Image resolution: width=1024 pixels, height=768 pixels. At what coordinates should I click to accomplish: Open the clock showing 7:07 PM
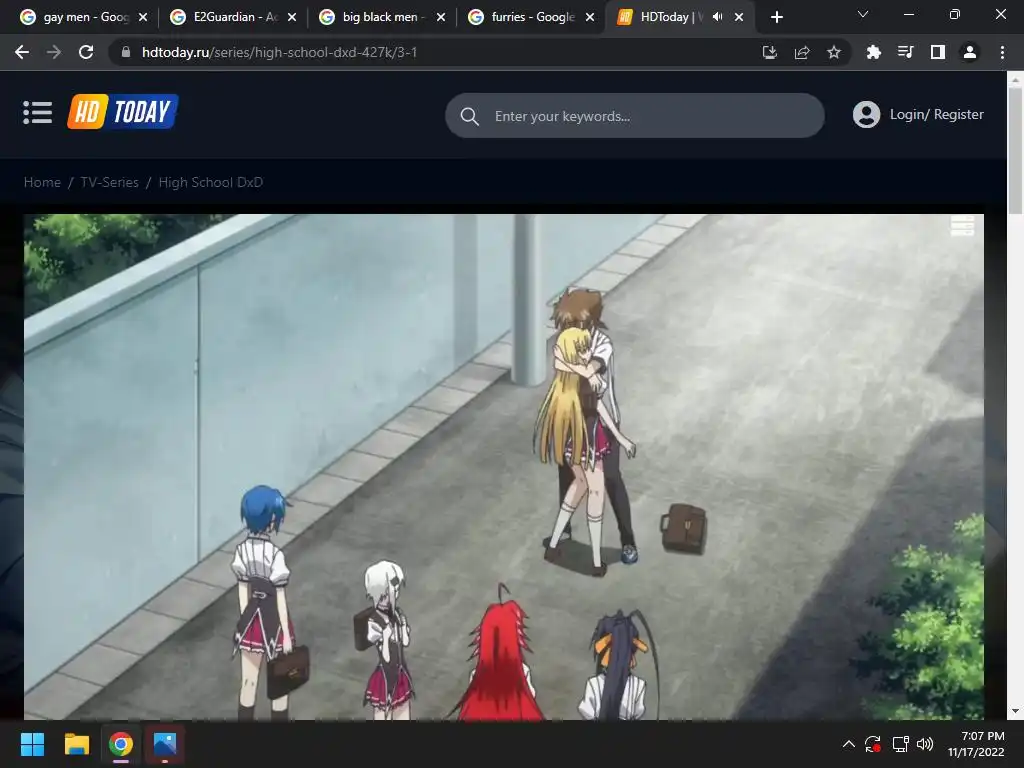pos(976,744)
